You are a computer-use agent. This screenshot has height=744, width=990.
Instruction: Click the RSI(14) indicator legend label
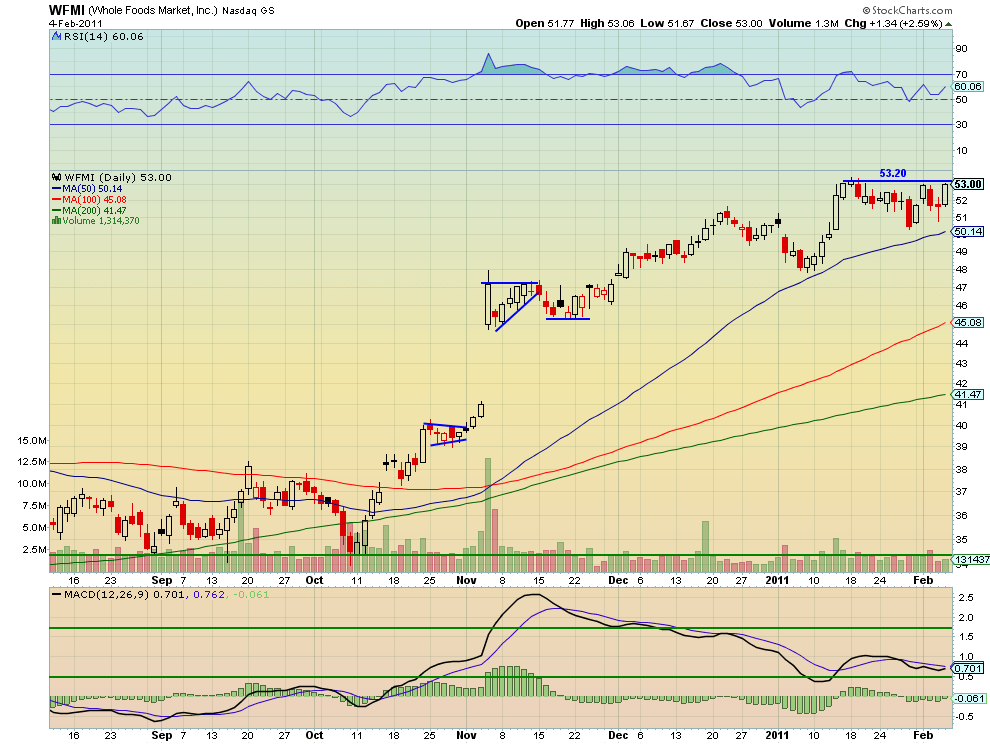tap(104, 37)
